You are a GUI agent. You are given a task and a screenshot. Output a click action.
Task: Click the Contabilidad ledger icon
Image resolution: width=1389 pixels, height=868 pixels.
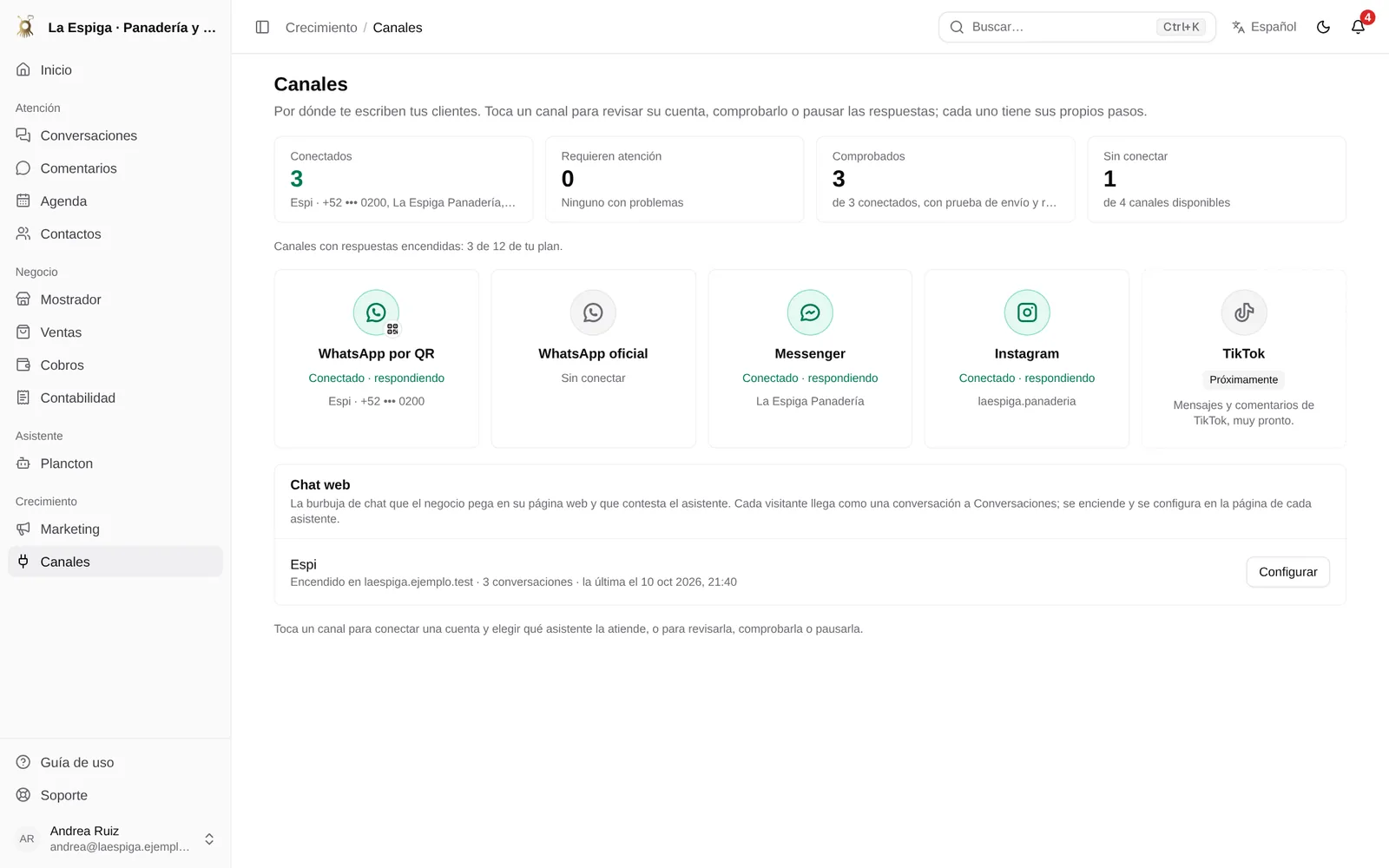point(23,398)
